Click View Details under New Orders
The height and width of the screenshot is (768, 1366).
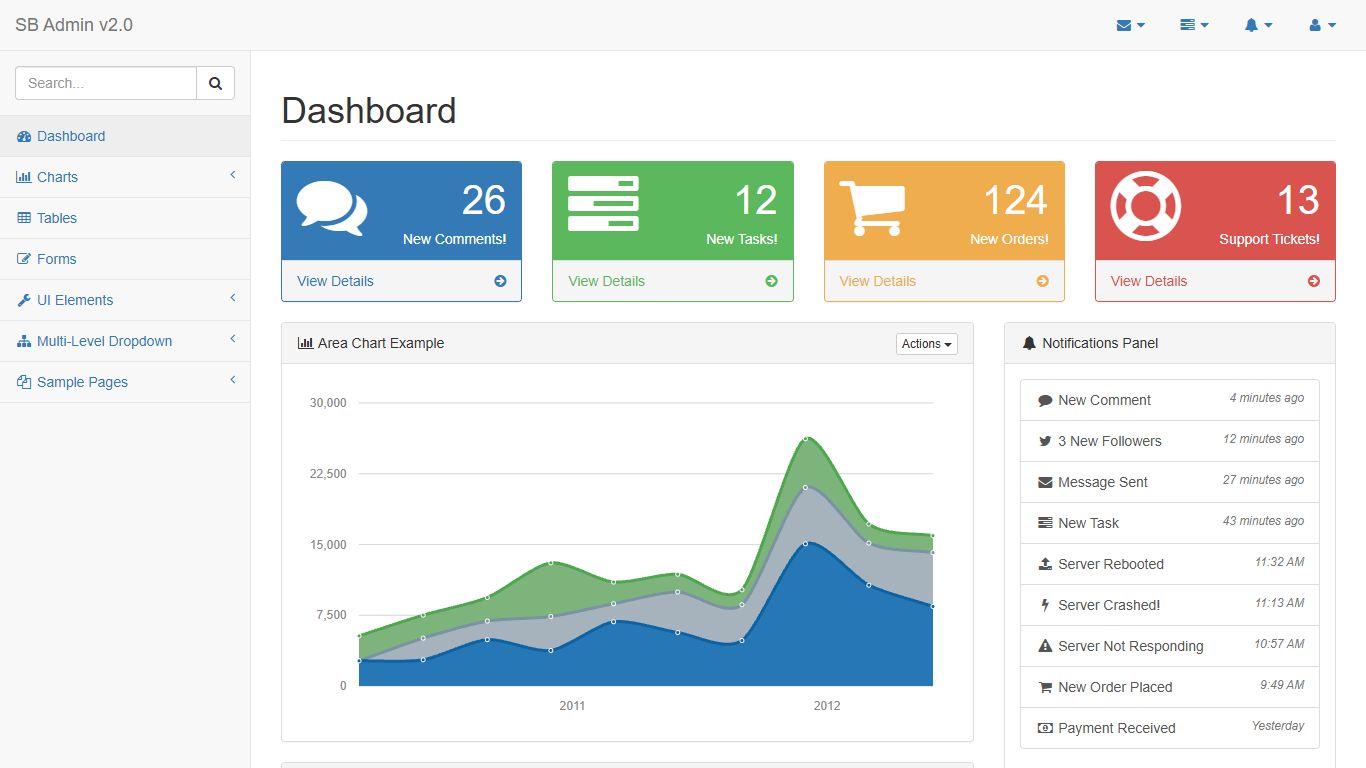click(x=878, y=281)
